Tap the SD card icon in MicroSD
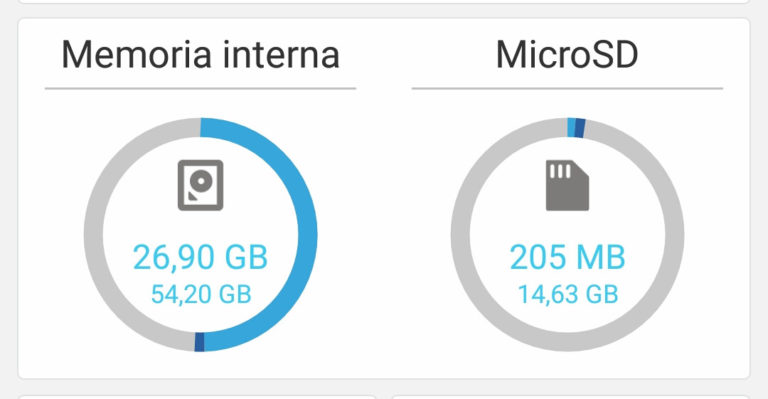This screenshot has width=768, height=399. point(567,185)
